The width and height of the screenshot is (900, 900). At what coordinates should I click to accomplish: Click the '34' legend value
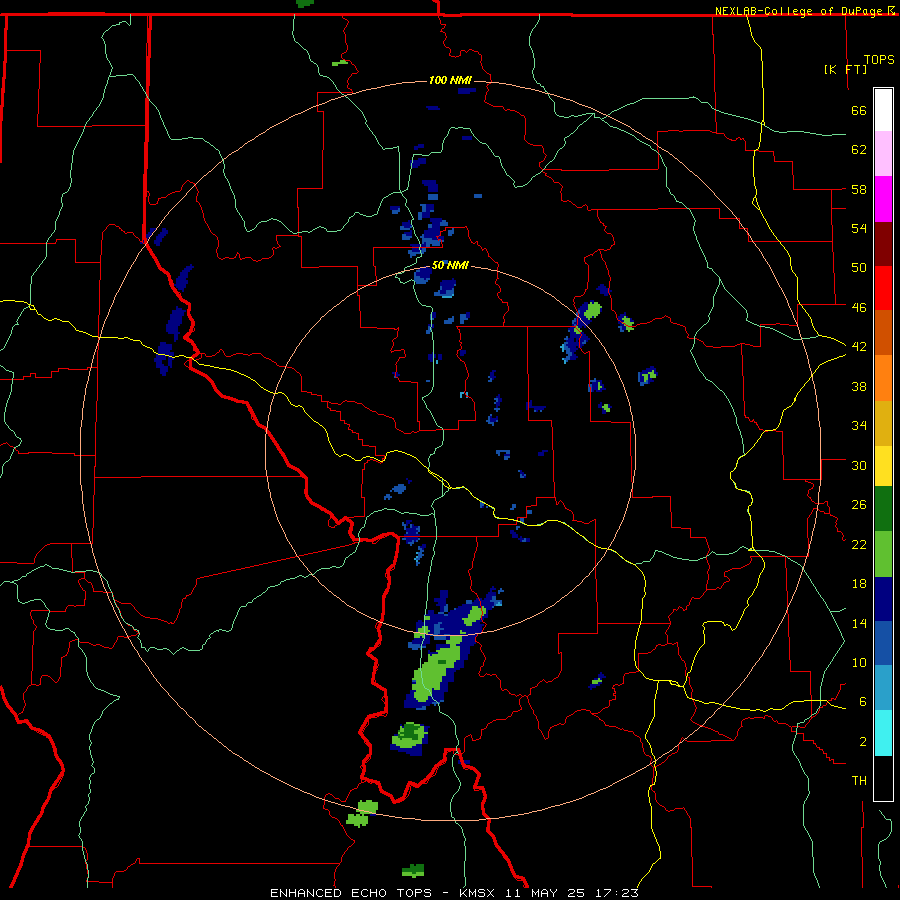pyautogui.click(x=859, y=425)
